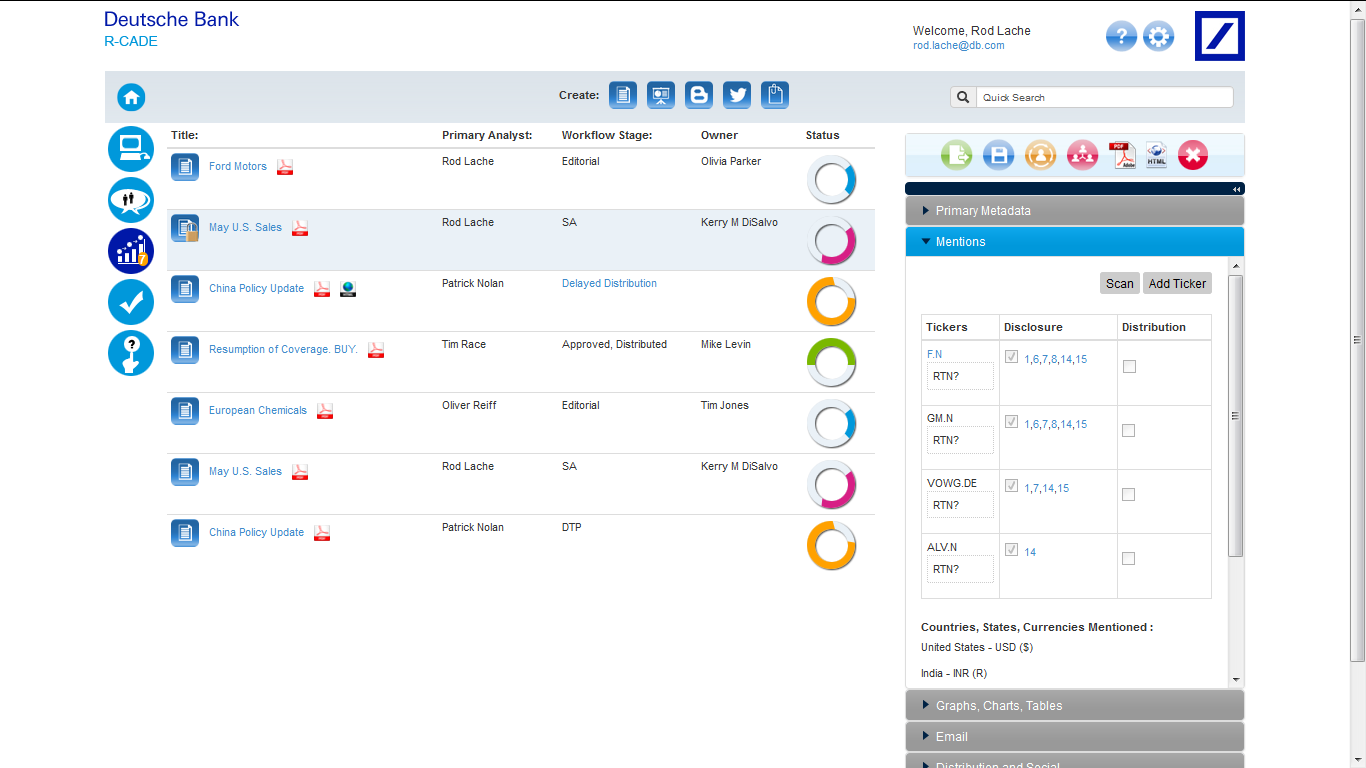Click the browser page scrollbar thumb
The image size is (1366, 768).
click(x=1358, y=340)
